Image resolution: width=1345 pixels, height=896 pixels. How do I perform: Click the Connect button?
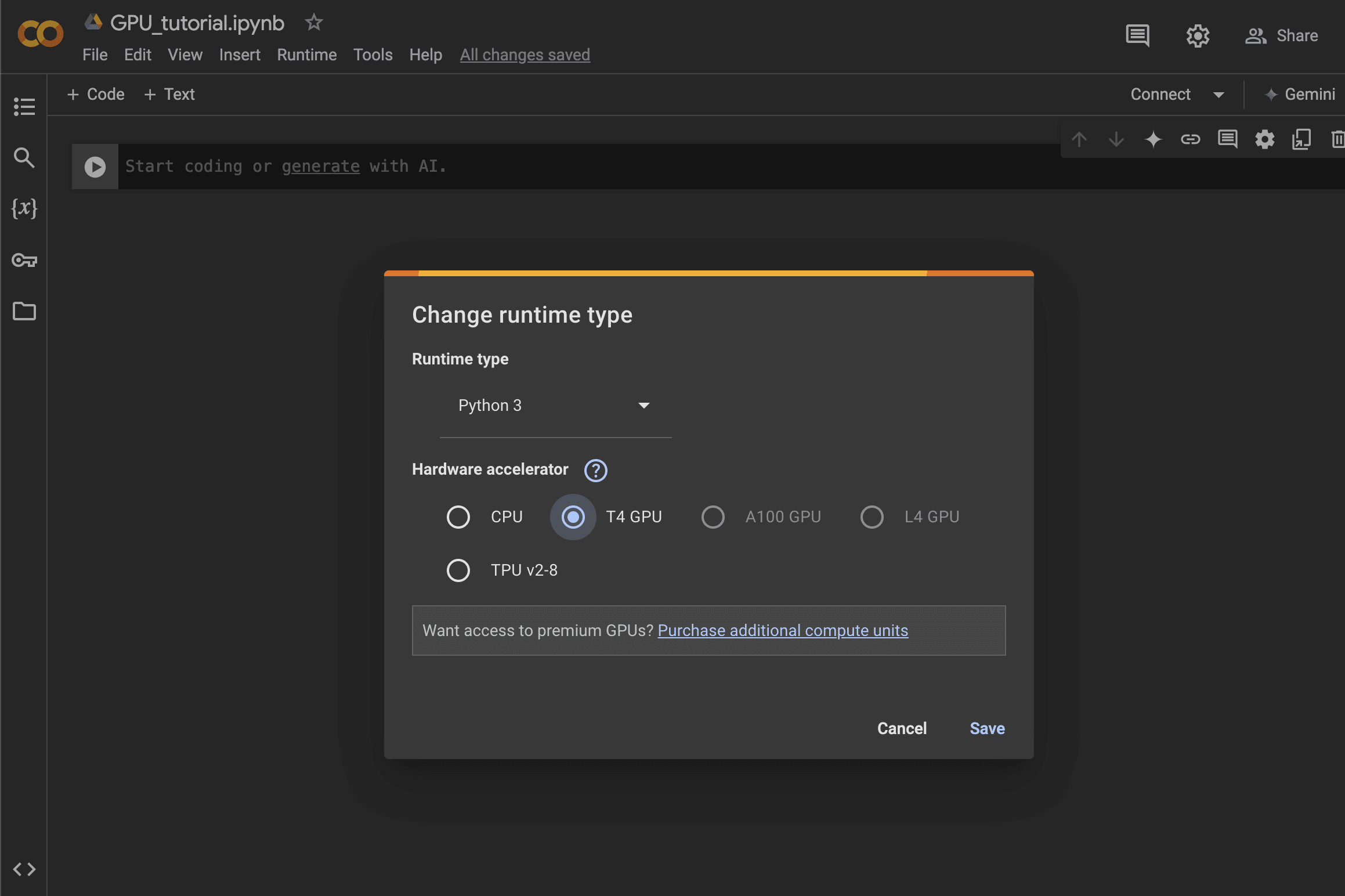[1160, 95]
